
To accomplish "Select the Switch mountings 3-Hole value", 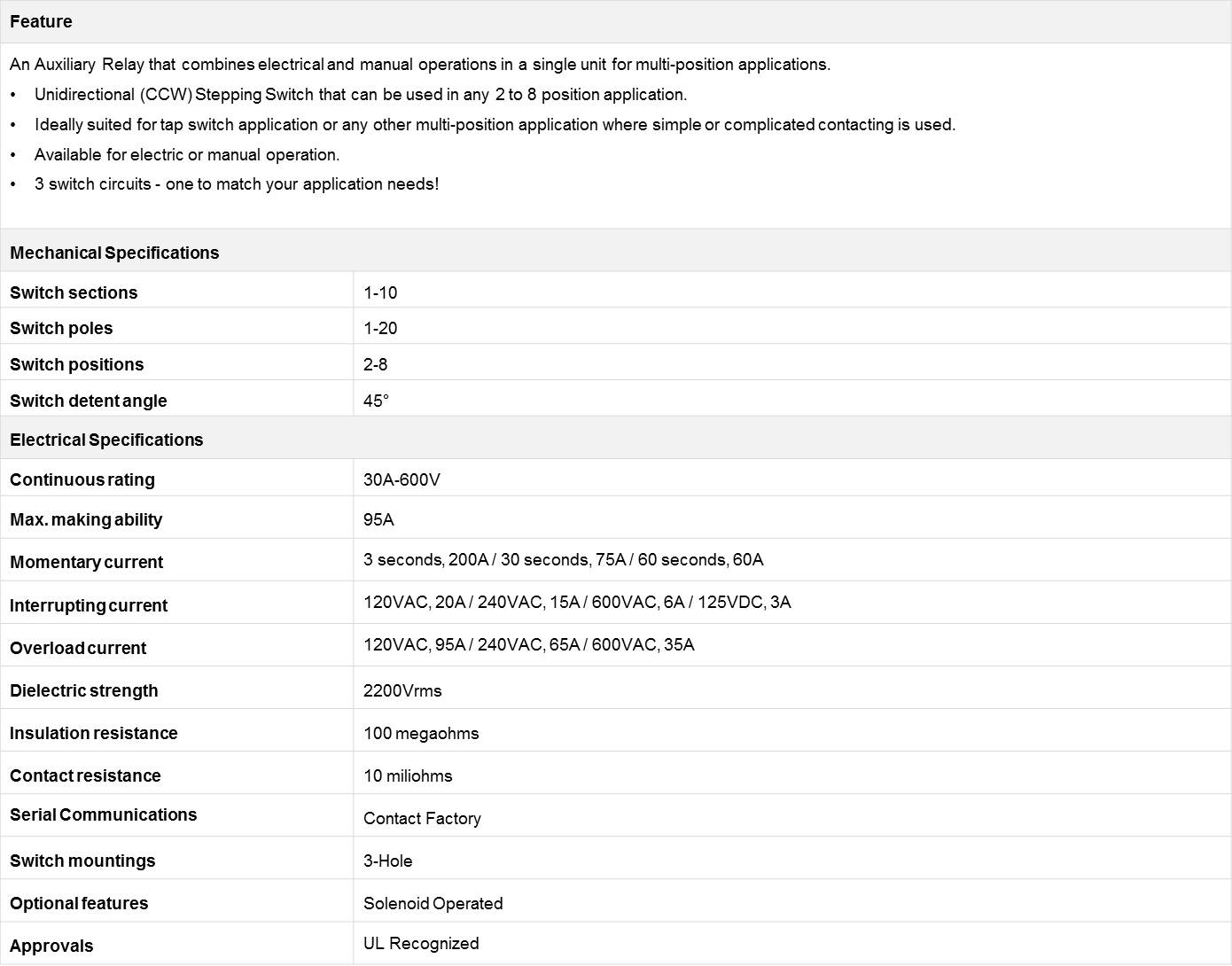I will point(387,861).
